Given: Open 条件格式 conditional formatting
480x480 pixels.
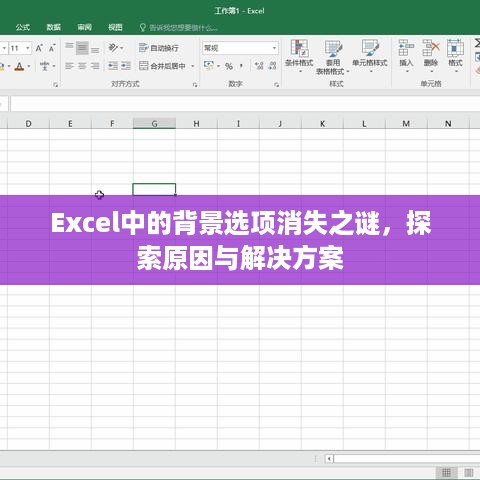Looking at the screenshot, I should [299, 56].
